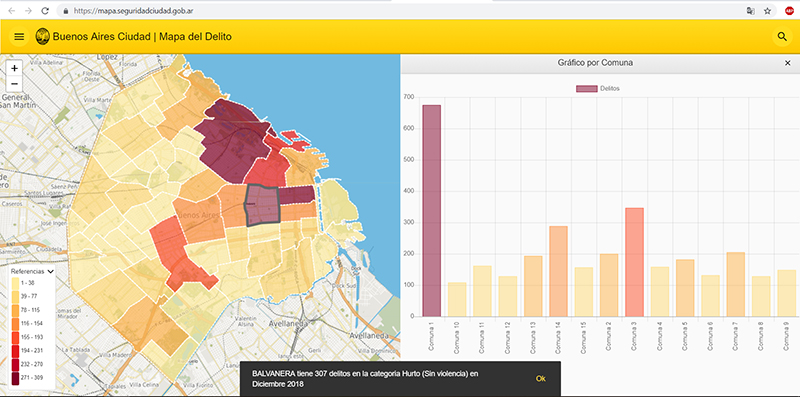Toggle the Delitos legend series

598,89
